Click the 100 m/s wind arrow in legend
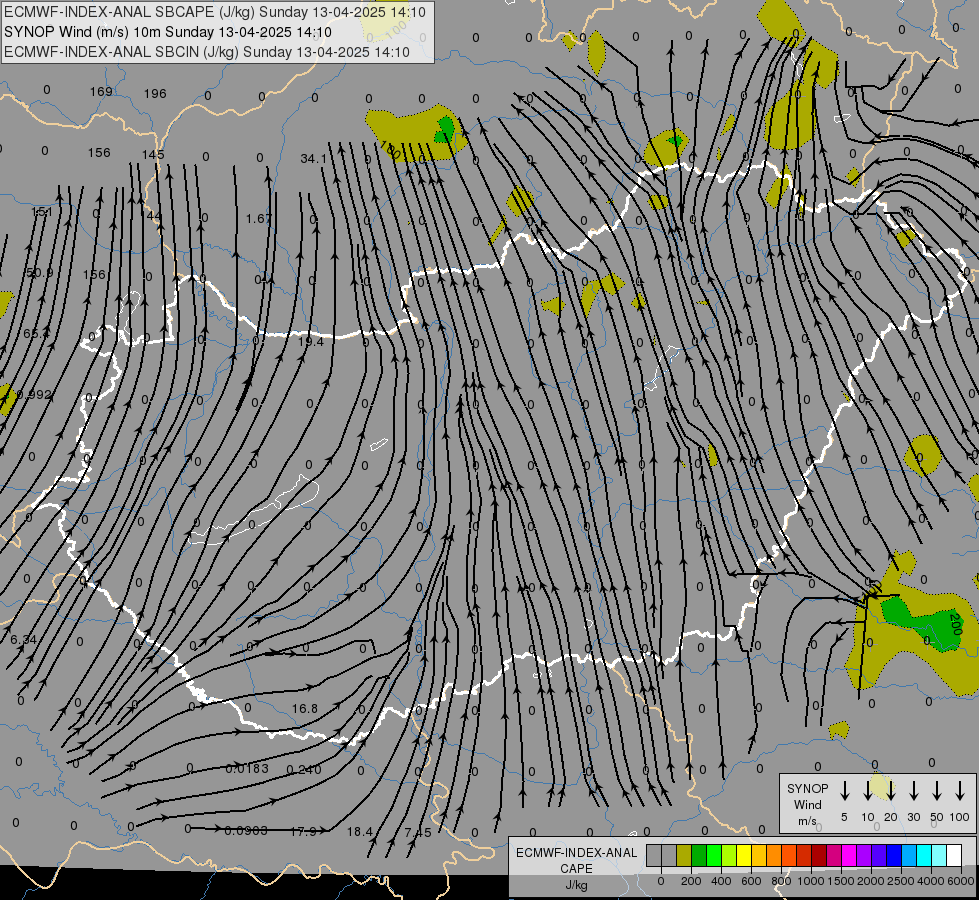Screen dimensions: 979x900 tap(960, 791)
